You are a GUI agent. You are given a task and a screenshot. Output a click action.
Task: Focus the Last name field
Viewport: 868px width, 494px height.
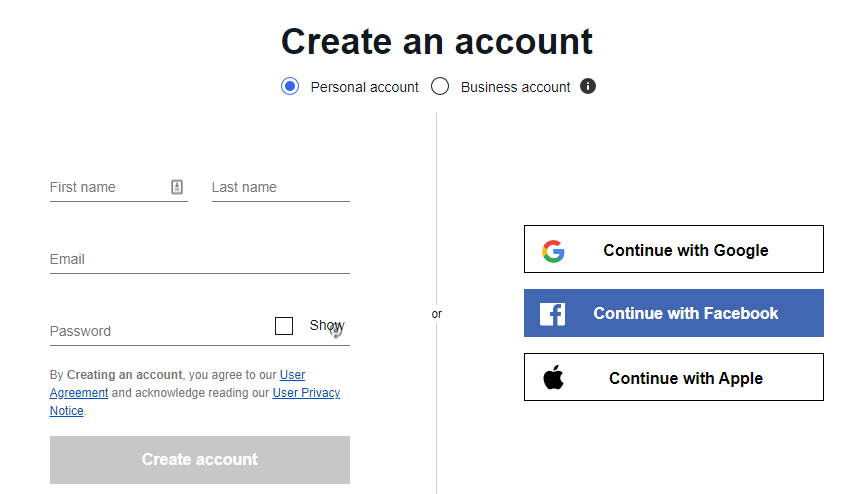tap(281, 188)
